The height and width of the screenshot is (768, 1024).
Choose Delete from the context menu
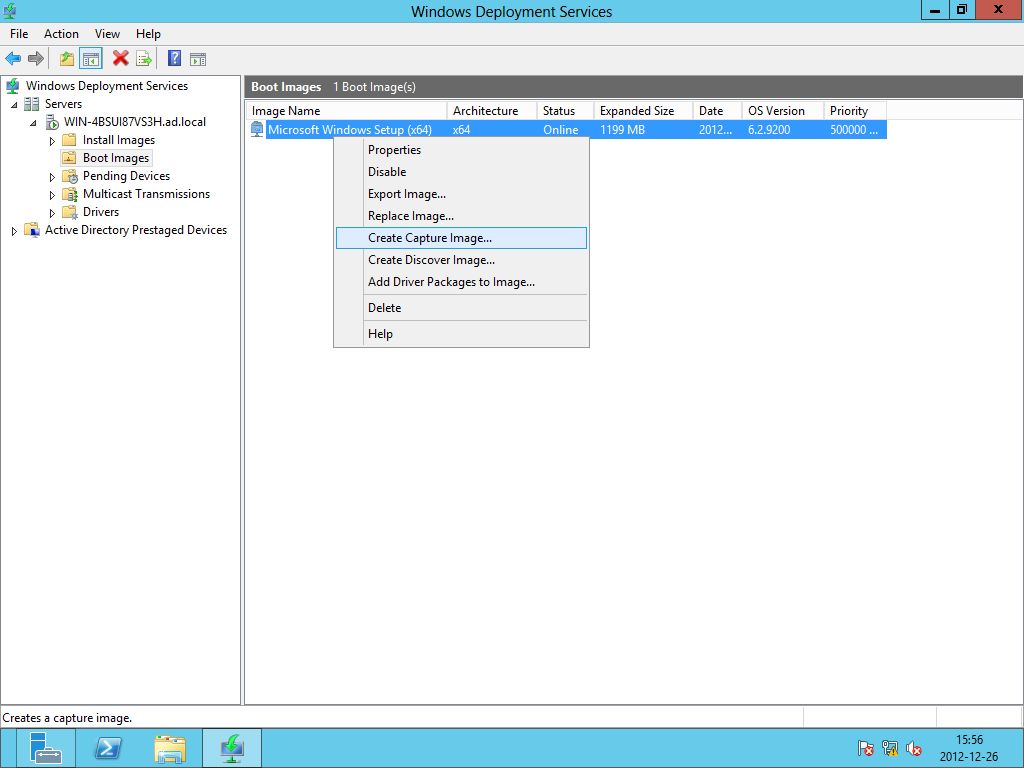[x=461, y=308]
